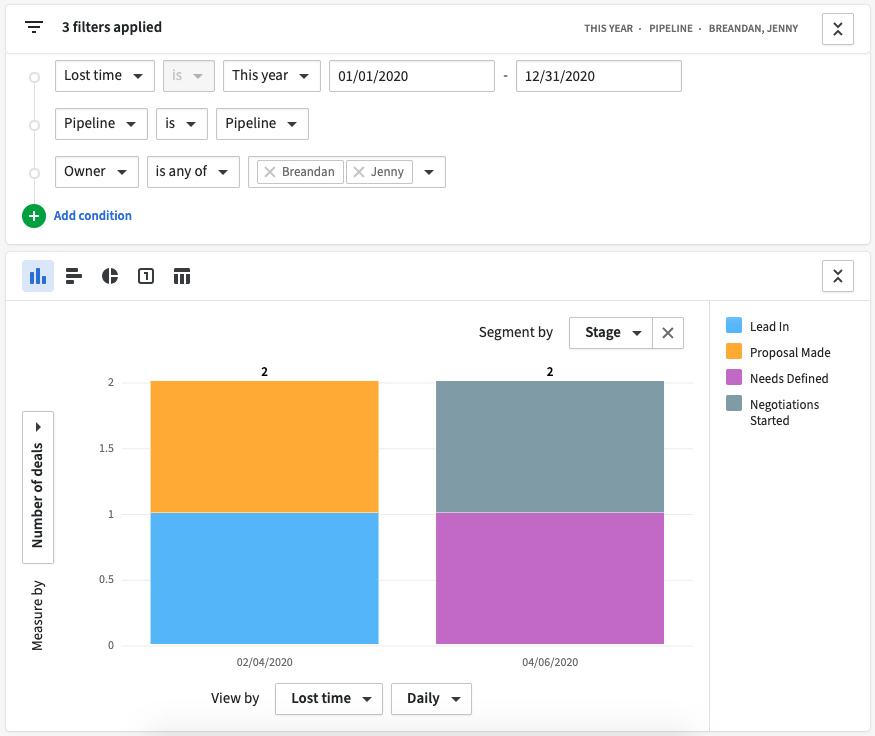The width and height of the screenshot is (875, 736).
Task: Click the gray Negotiations Started bar segment
Action: pyautogui.click(x=550, y=446)
